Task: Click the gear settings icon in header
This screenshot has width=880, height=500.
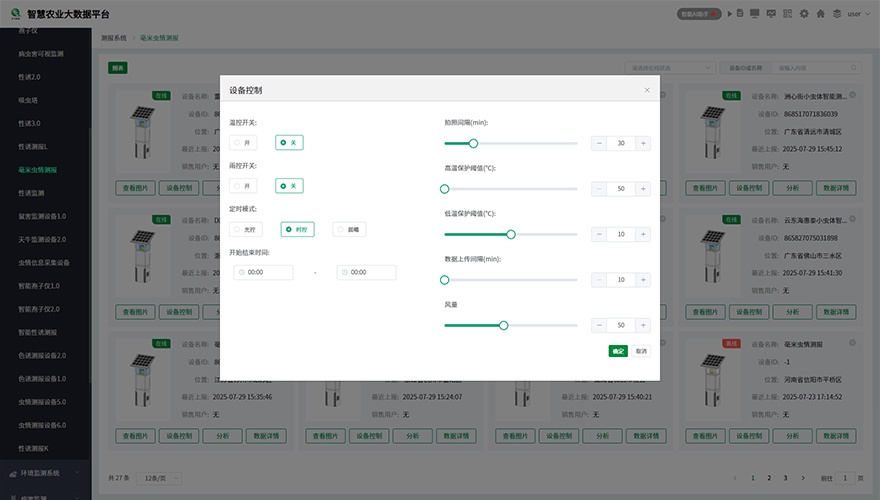Action: pos(804,14)
